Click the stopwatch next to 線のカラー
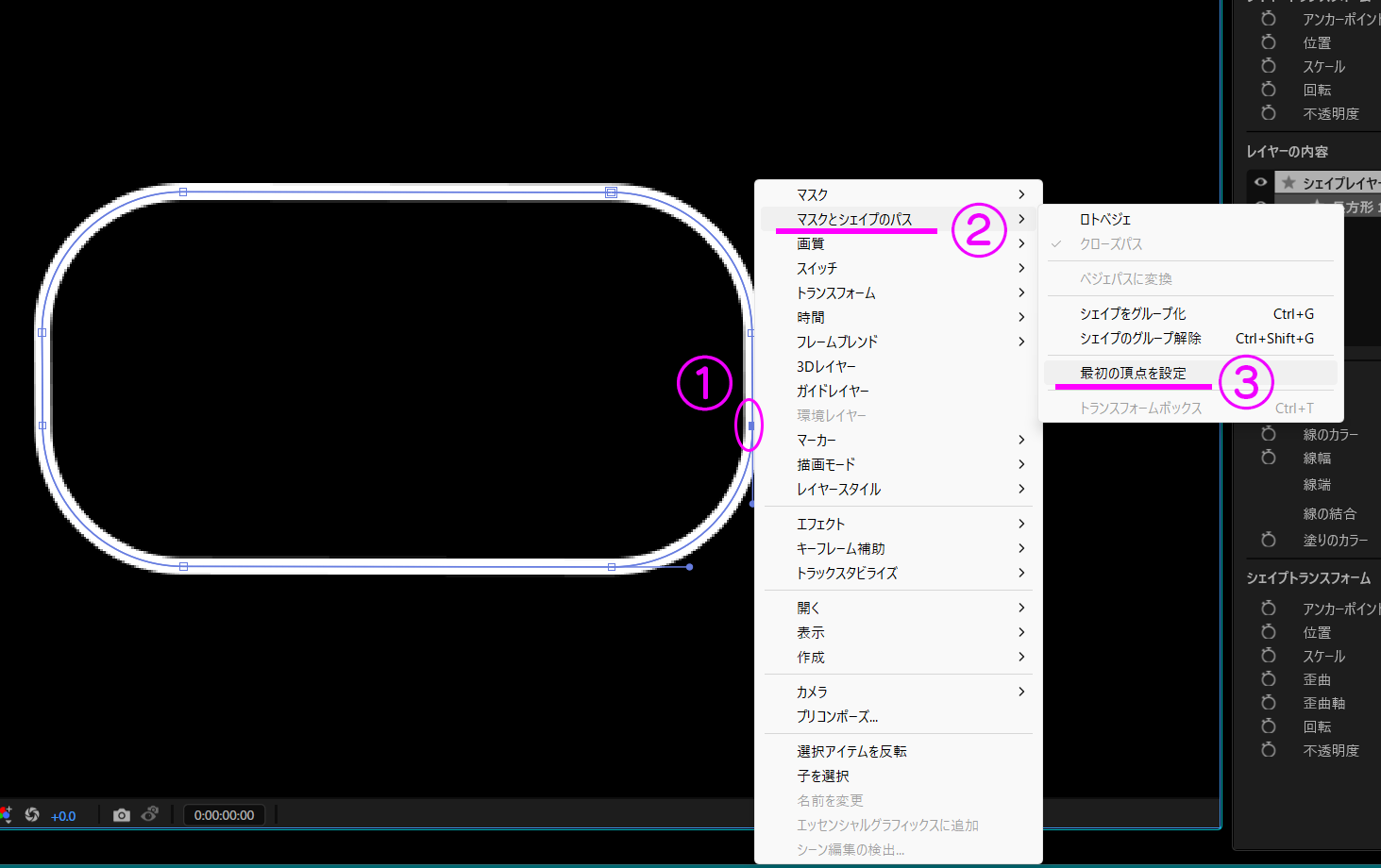1381x868 pixels. (1269, 434)
